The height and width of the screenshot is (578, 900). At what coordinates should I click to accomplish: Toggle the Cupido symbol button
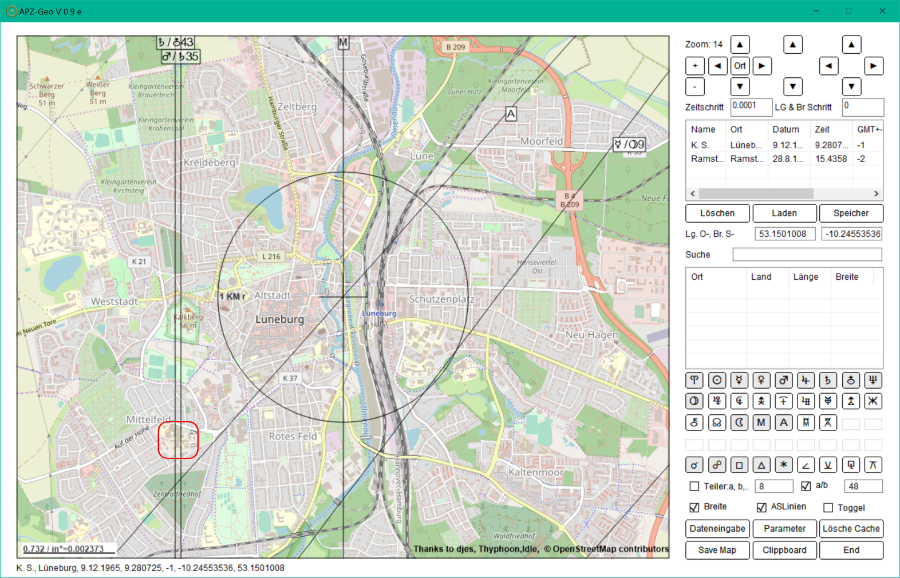717,401
